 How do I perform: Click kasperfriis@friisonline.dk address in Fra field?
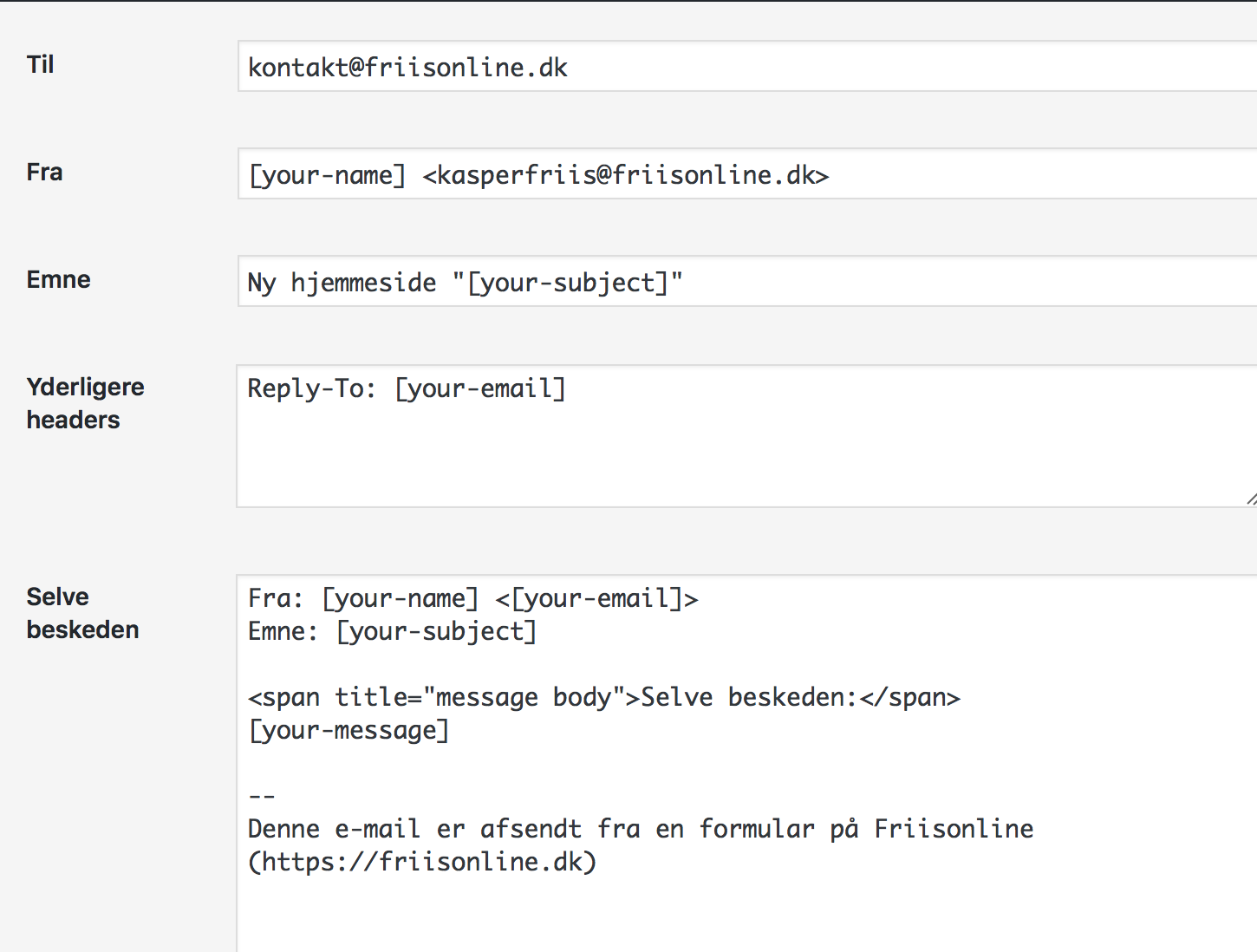tap(625, 175)
